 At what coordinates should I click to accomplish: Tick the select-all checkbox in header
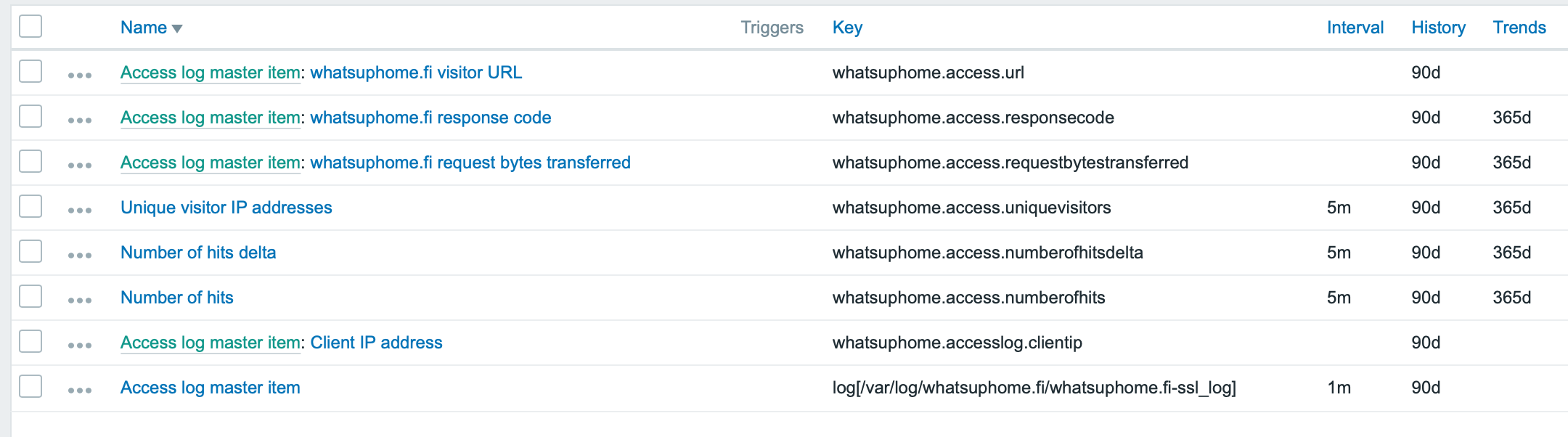30,26
